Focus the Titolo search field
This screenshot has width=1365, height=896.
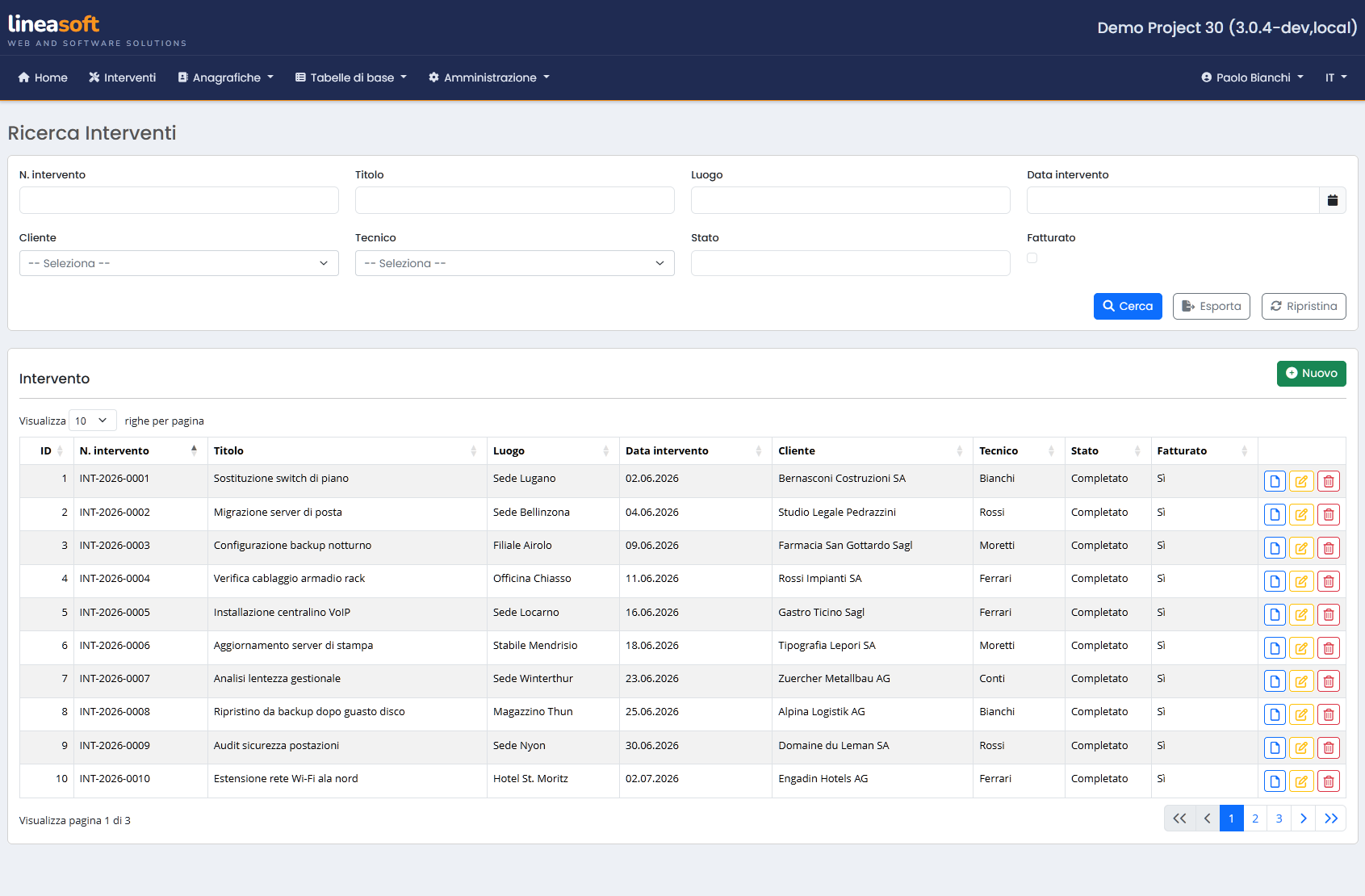coord(515,200)
